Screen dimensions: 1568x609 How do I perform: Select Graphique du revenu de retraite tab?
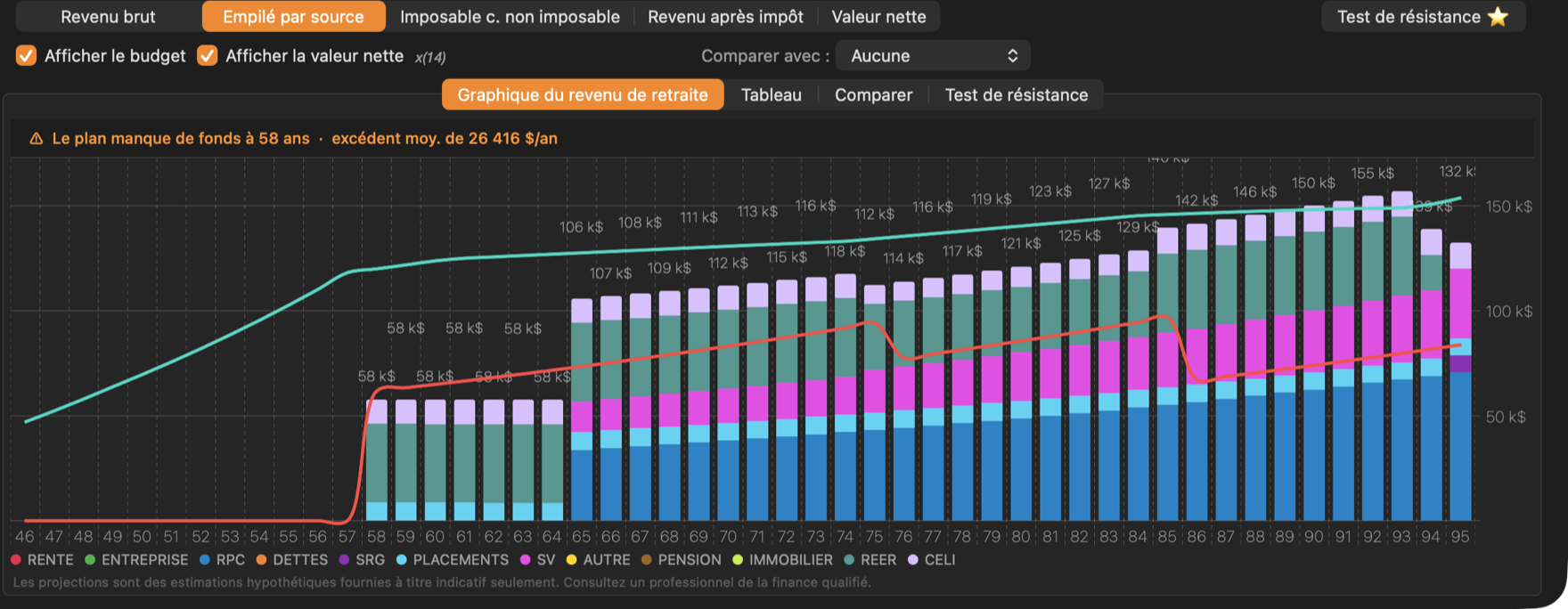583,95
